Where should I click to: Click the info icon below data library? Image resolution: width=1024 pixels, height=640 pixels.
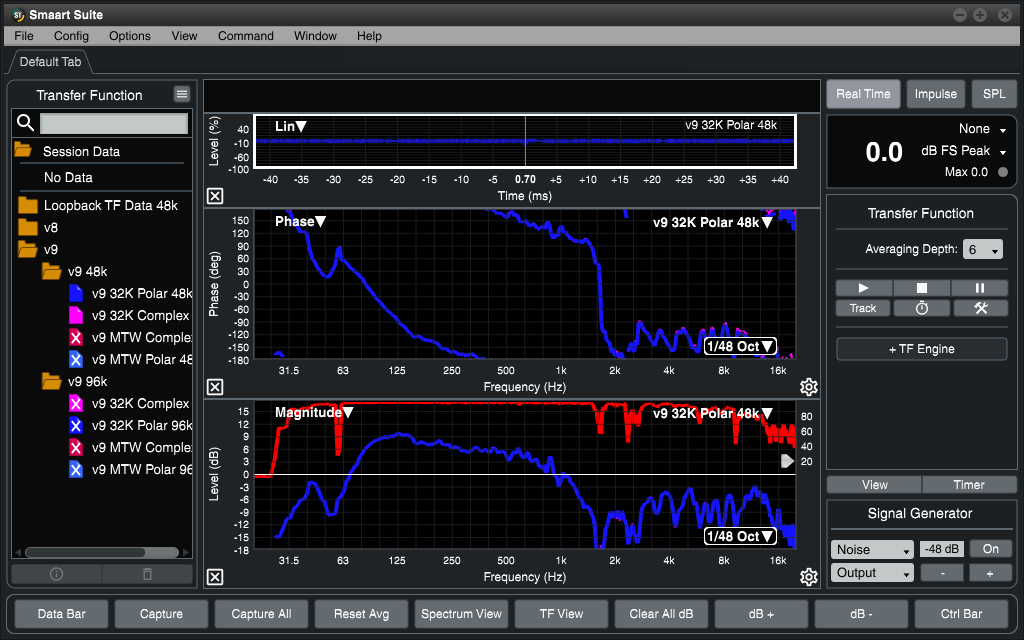pyautogui.click(x=57, y=574)
